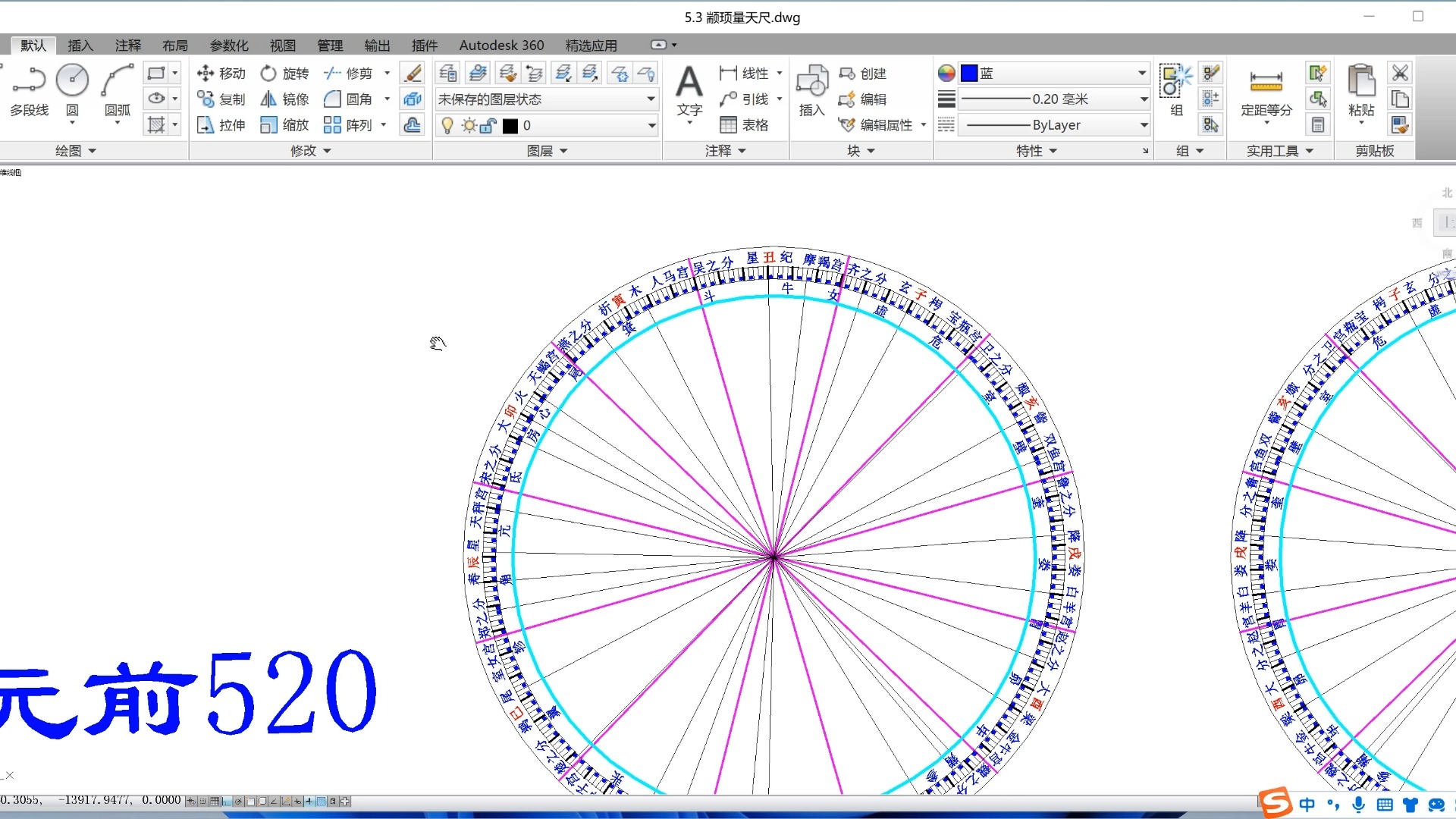
Task: Toggle layer 0 freeze sun icon
Action: [x=469, y=125]
